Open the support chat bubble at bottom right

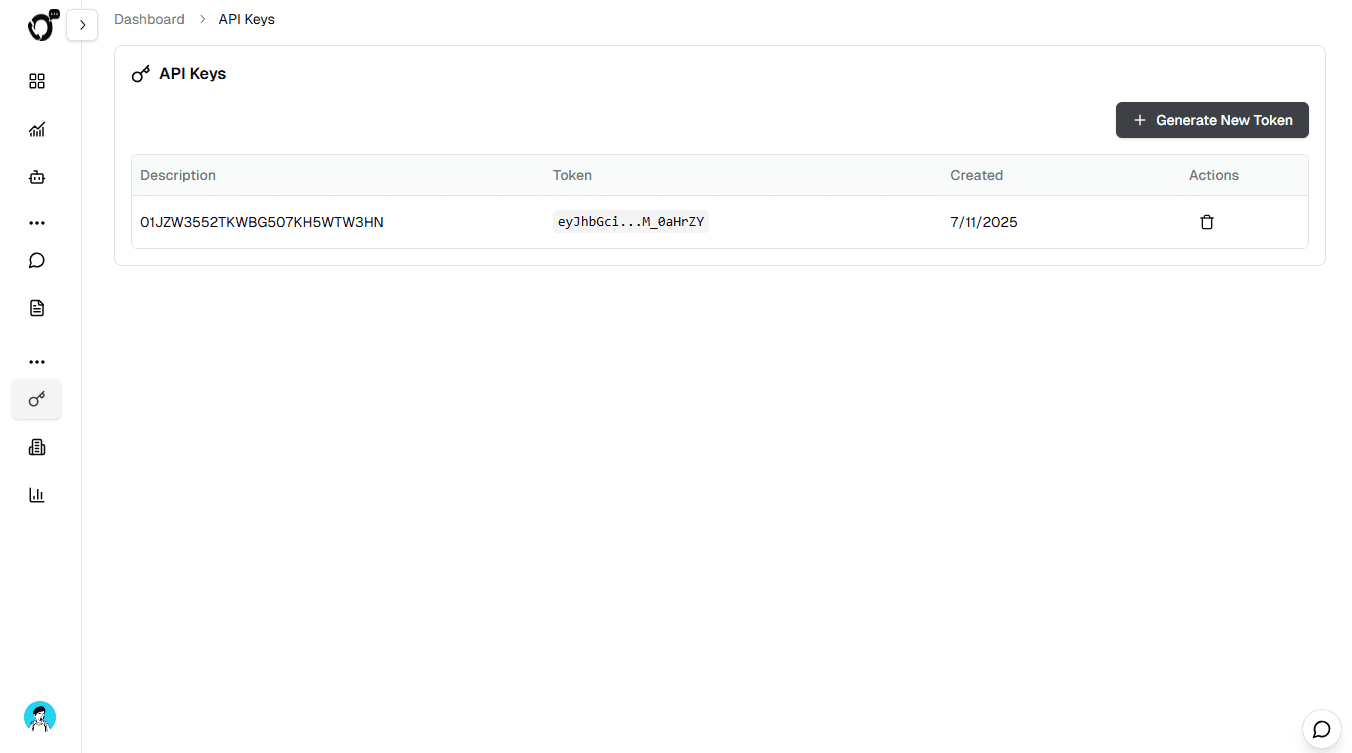tap(1321, 729)
